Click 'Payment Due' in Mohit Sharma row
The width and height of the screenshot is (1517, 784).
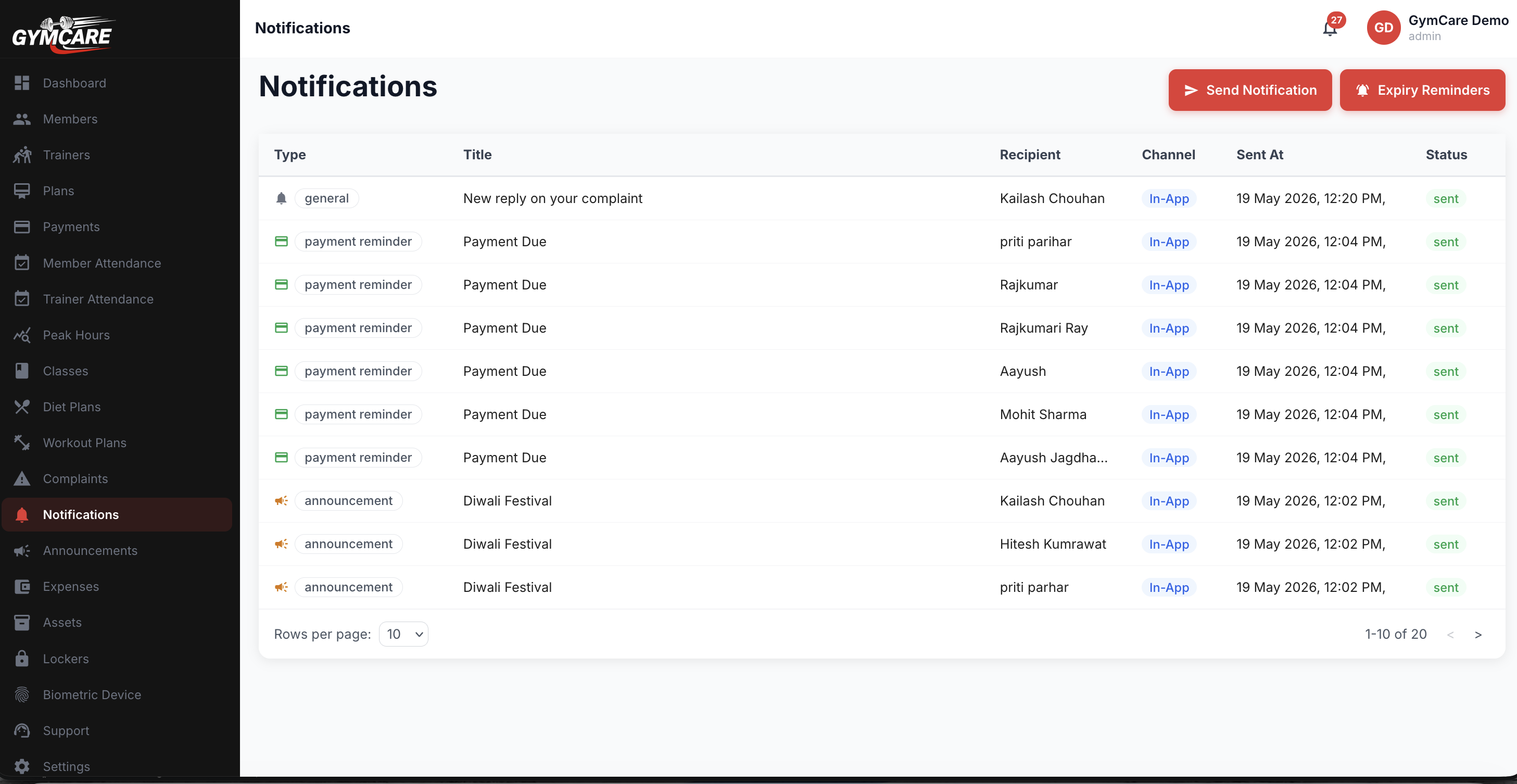tap(504, 415)
